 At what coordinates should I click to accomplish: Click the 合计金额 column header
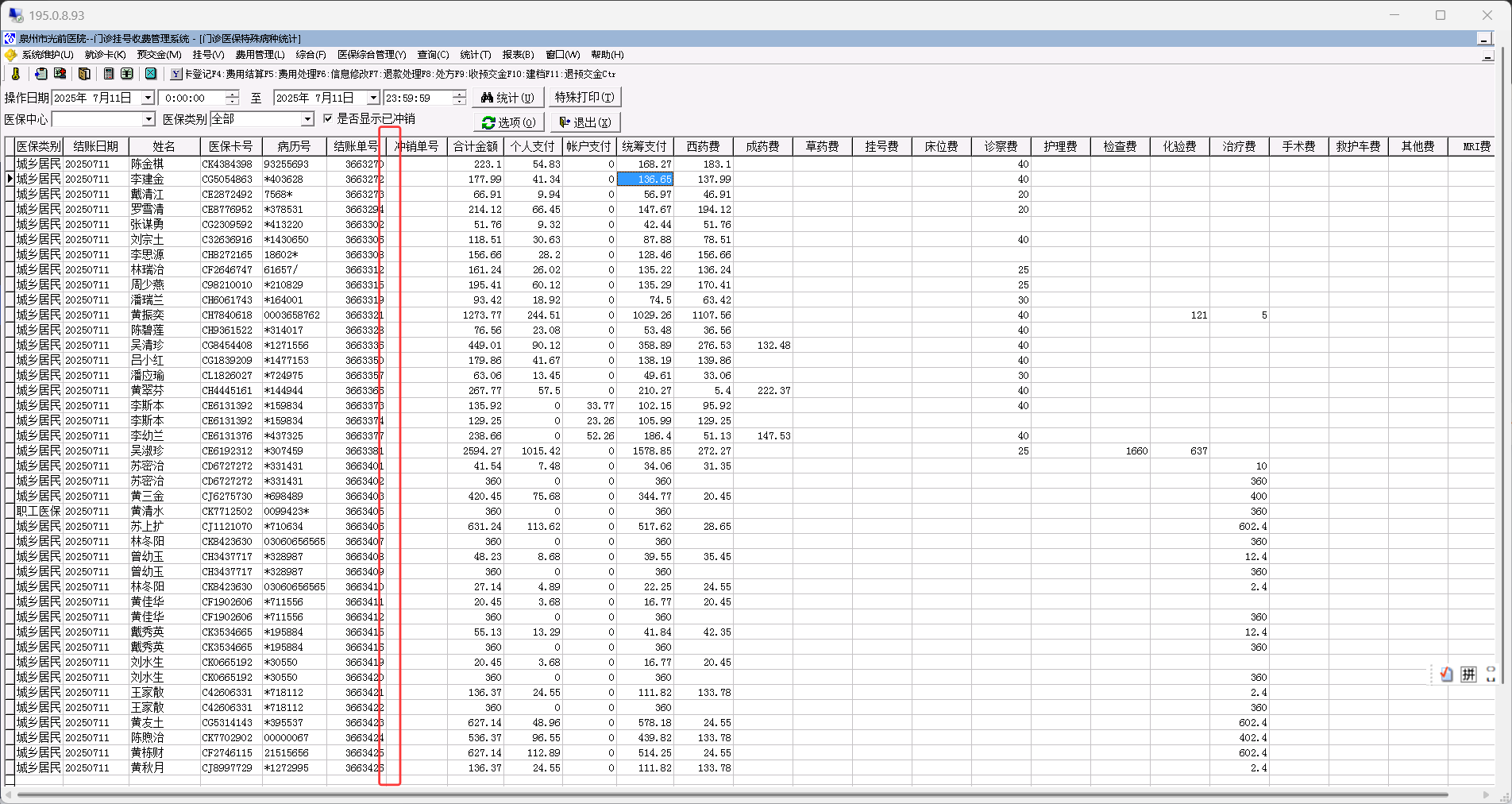pyautogui.click(x=475, y=146)
